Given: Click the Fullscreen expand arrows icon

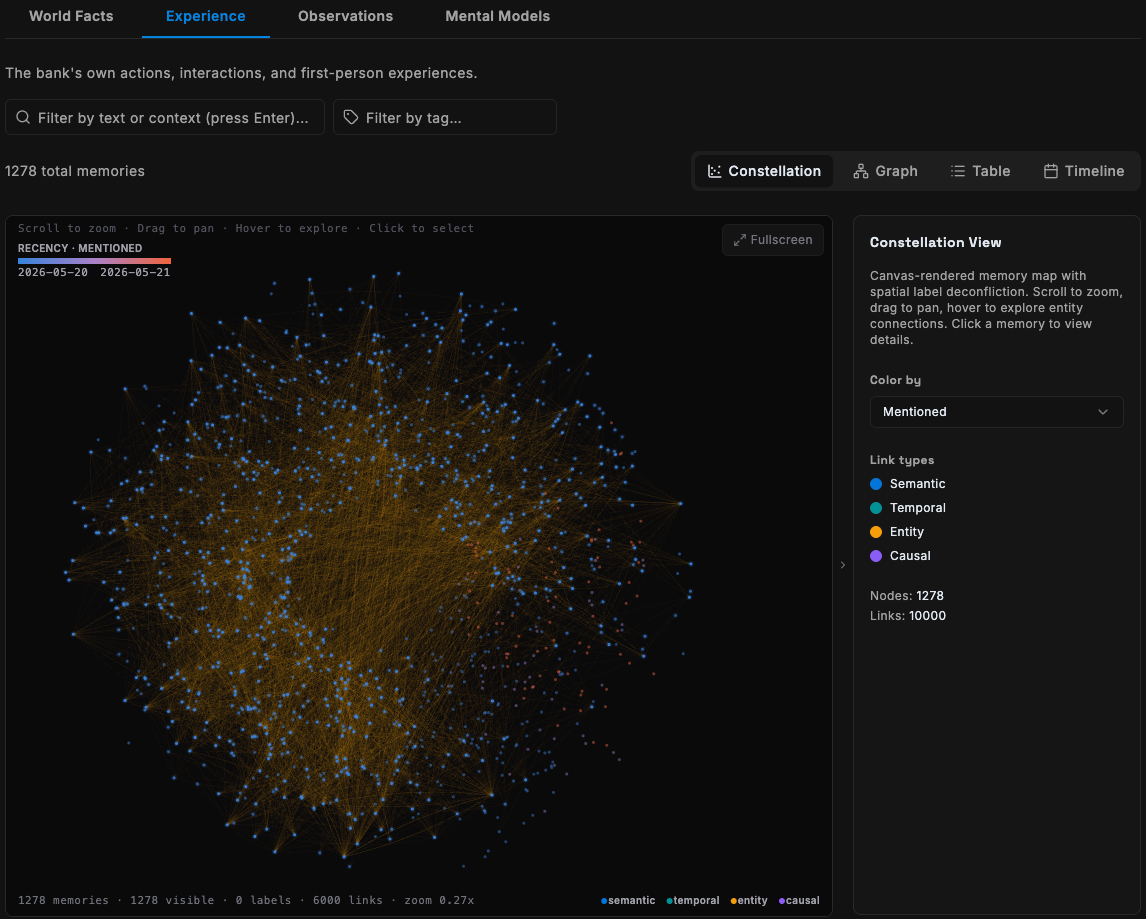Looking at the screenshot, I should coord(740,240).
